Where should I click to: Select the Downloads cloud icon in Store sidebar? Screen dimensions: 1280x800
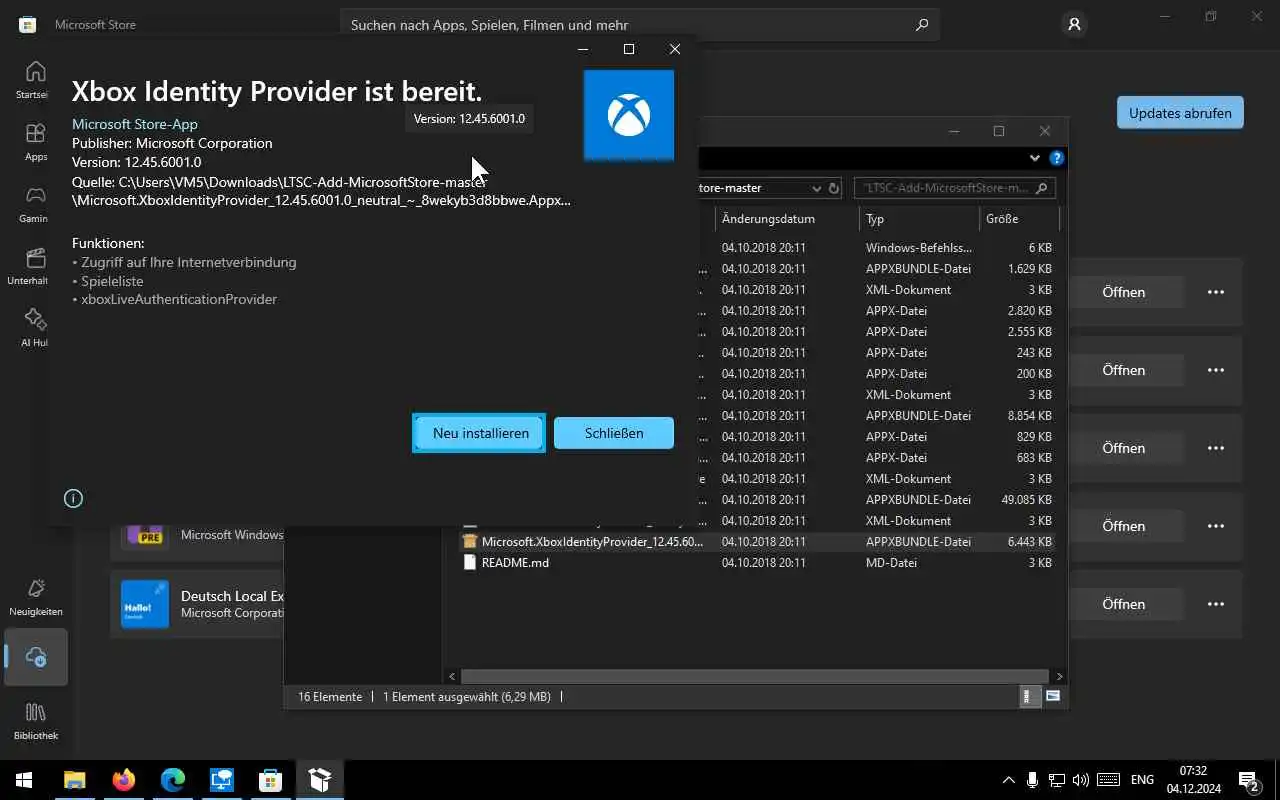(36, 657)
